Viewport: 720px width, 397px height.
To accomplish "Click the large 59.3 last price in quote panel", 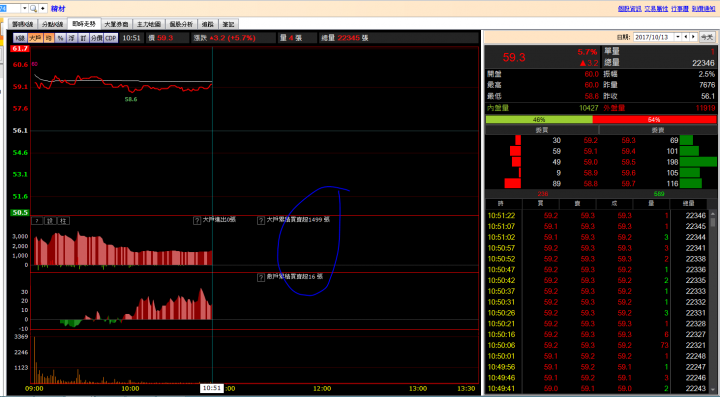I will 514,57.
